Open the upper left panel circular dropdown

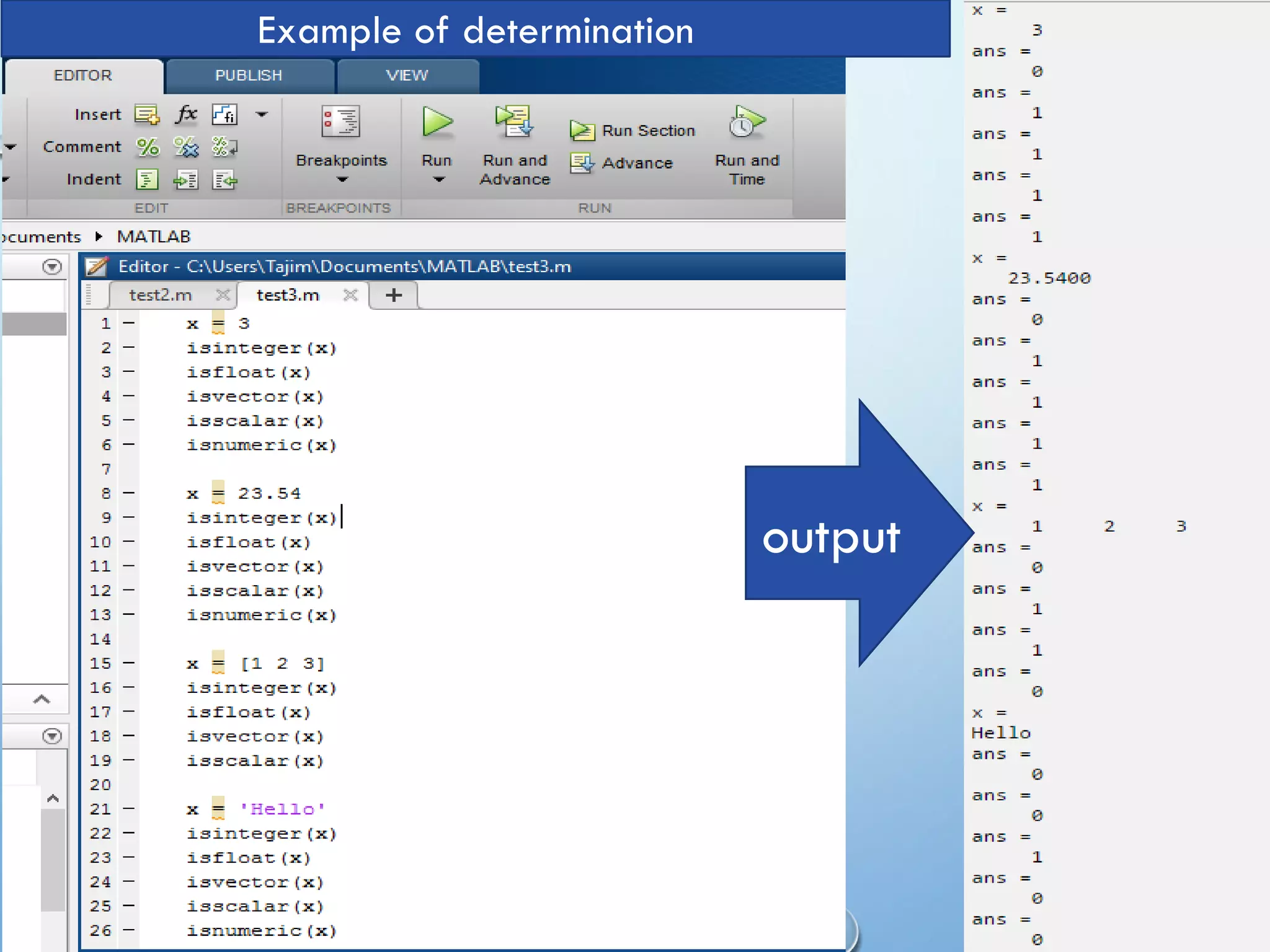click(52, 267)
